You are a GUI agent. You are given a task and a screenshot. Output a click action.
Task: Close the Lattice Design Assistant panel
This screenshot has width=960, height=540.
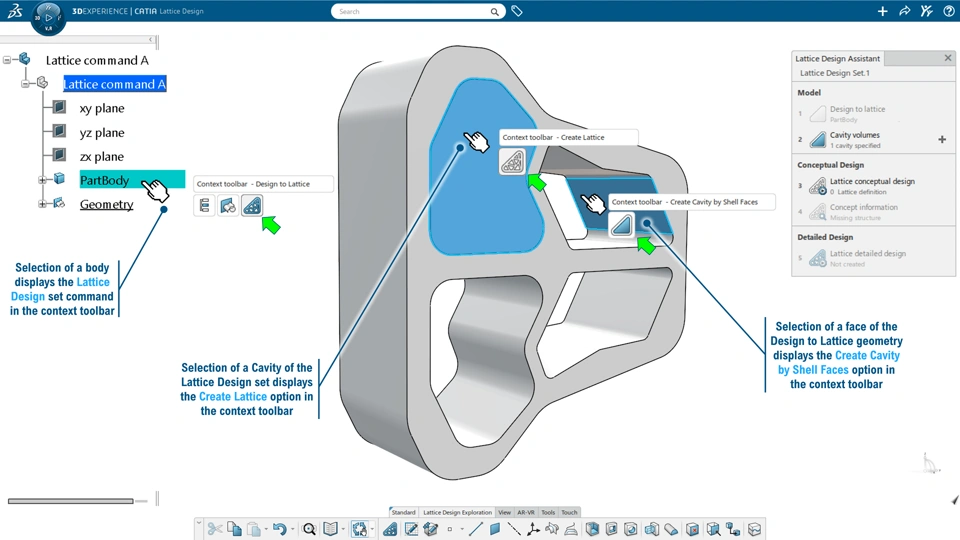948,58
